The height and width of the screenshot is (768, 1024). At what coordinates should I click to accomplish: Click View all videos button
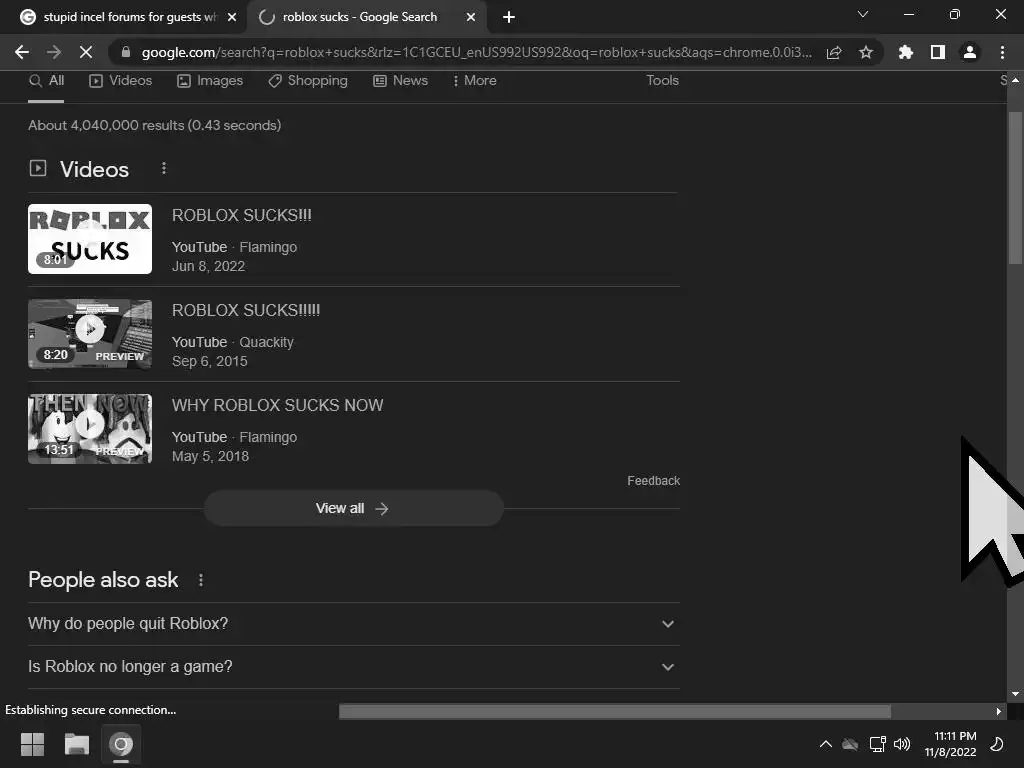coord(353,508)
